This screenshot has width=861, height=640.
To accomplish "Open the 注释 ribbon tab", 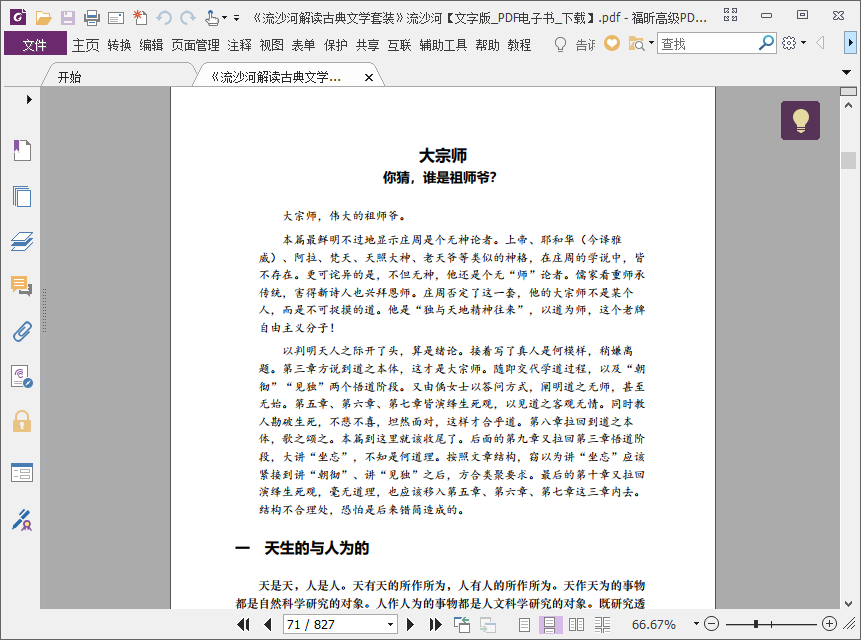I will pyautogui.click(x=239, y=44).
